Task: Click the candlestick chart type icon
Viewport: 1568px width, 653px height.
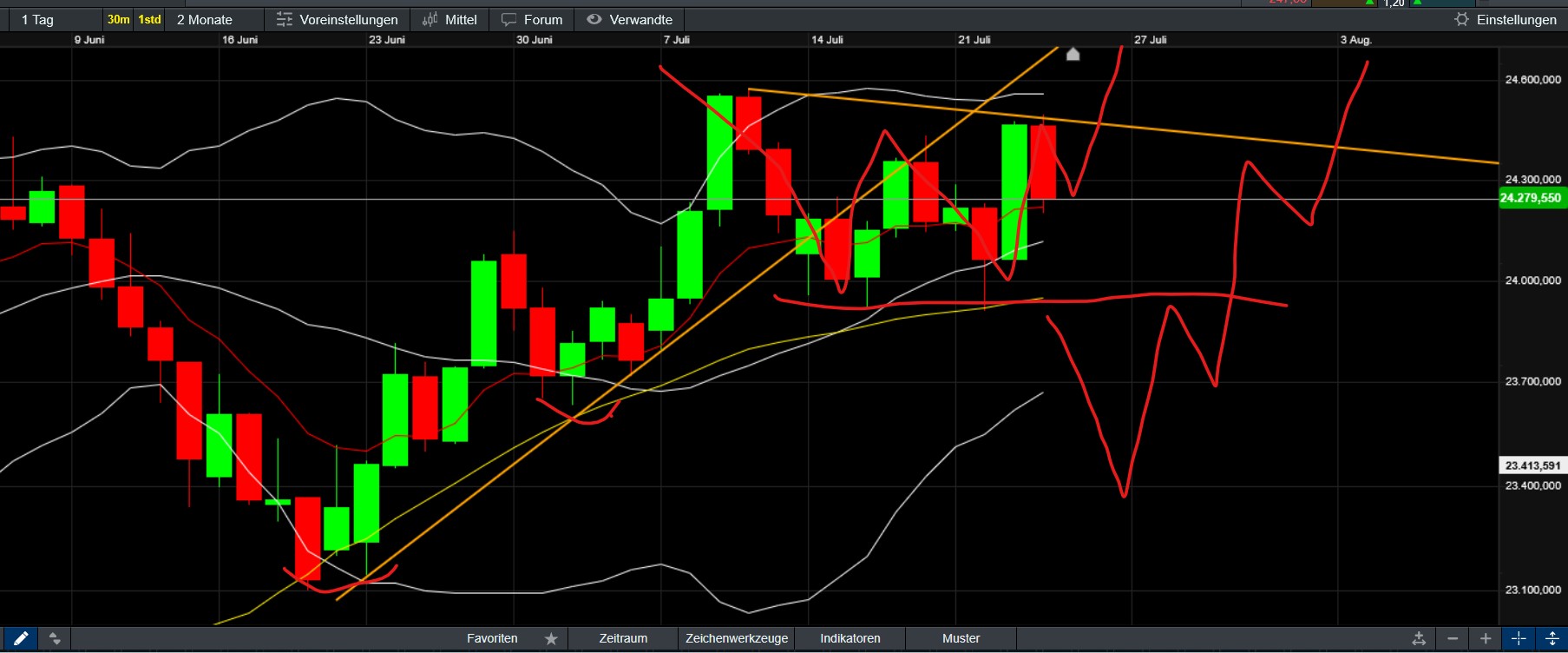Action: (x=430, y=19)
